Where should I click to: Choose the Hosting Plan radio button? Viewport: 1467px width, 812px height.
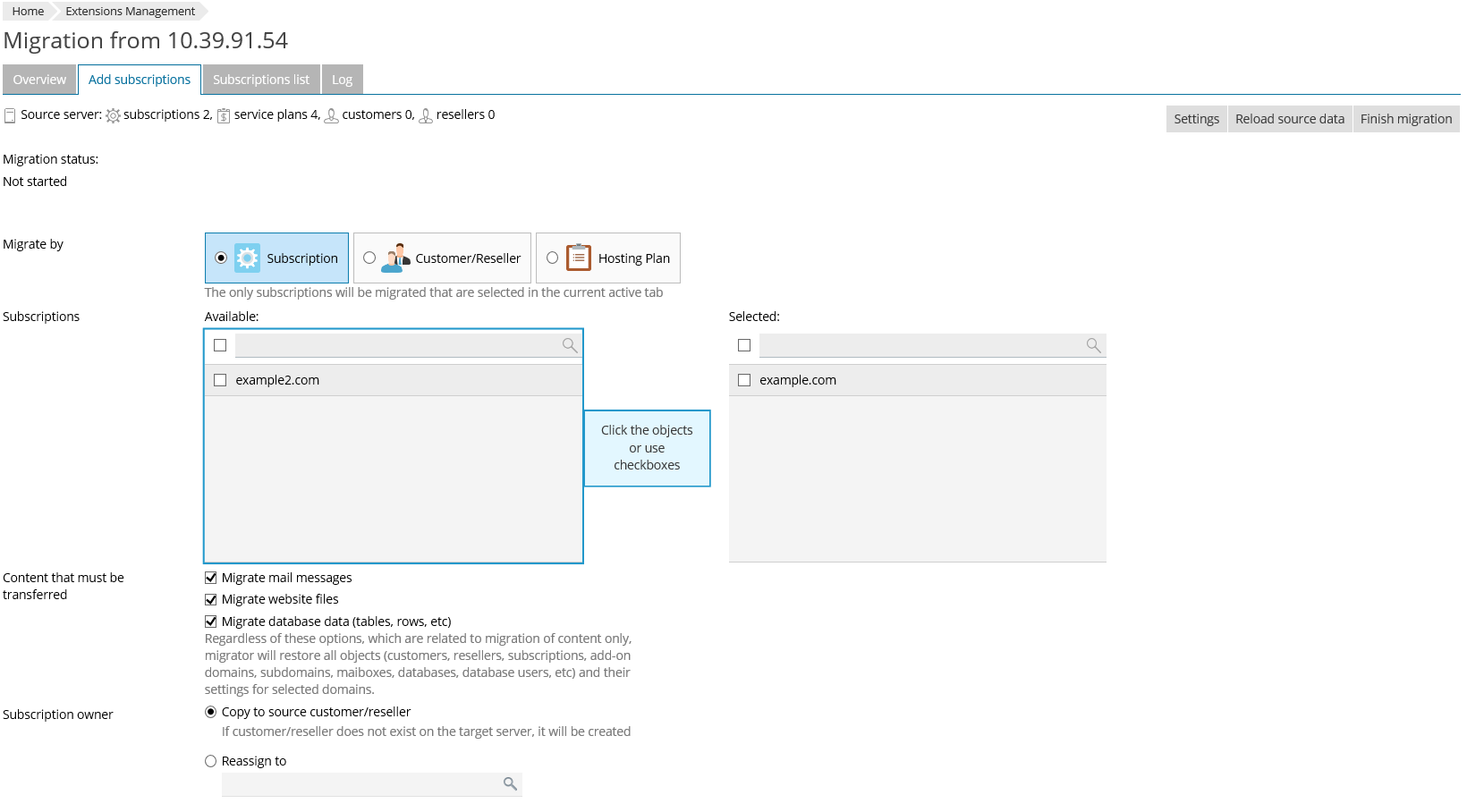pyautogui.click(x=553, y=258)
